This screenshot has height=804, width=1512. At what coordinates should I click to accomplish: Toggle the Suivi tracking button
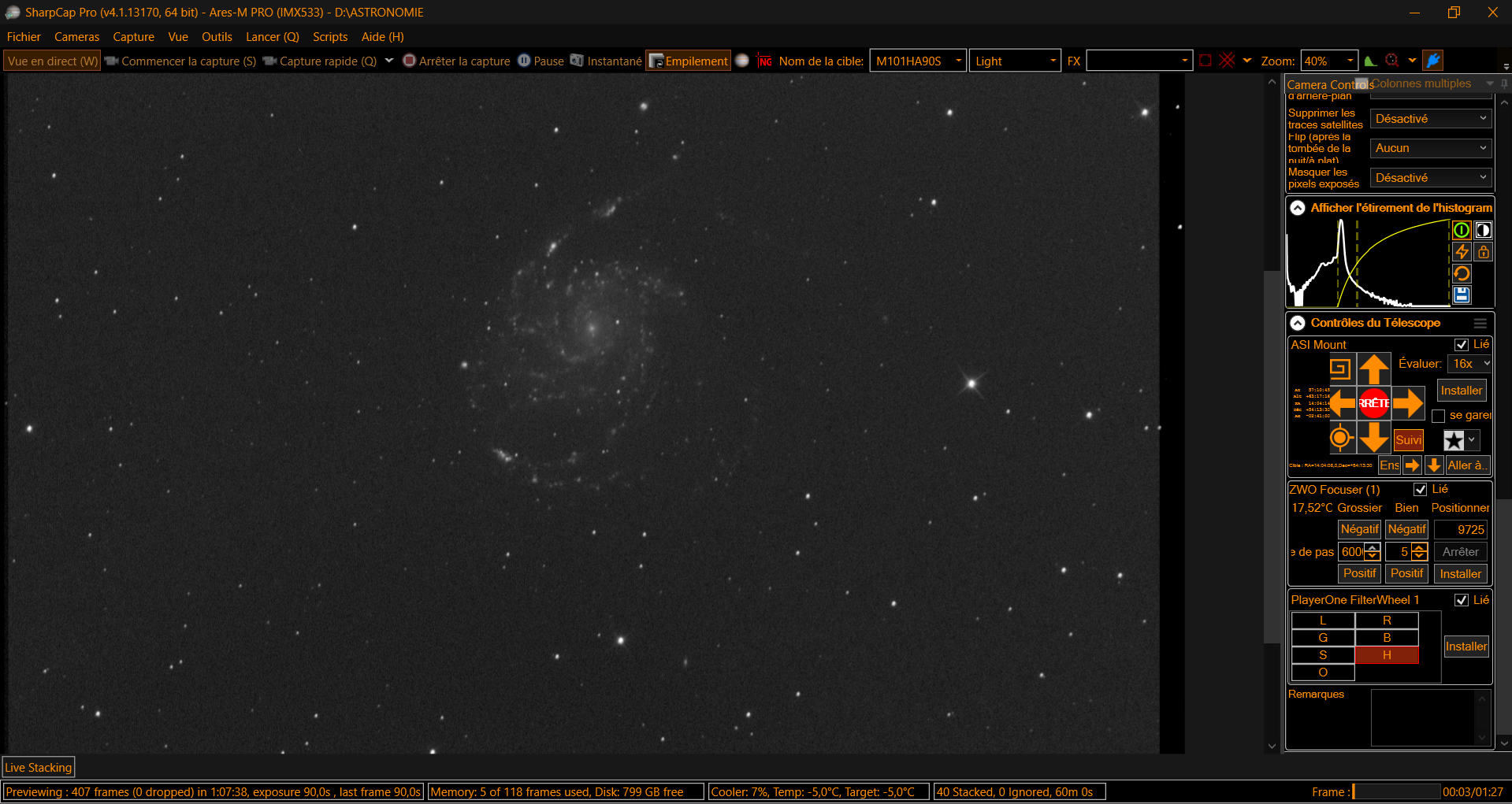point(1408,440)
